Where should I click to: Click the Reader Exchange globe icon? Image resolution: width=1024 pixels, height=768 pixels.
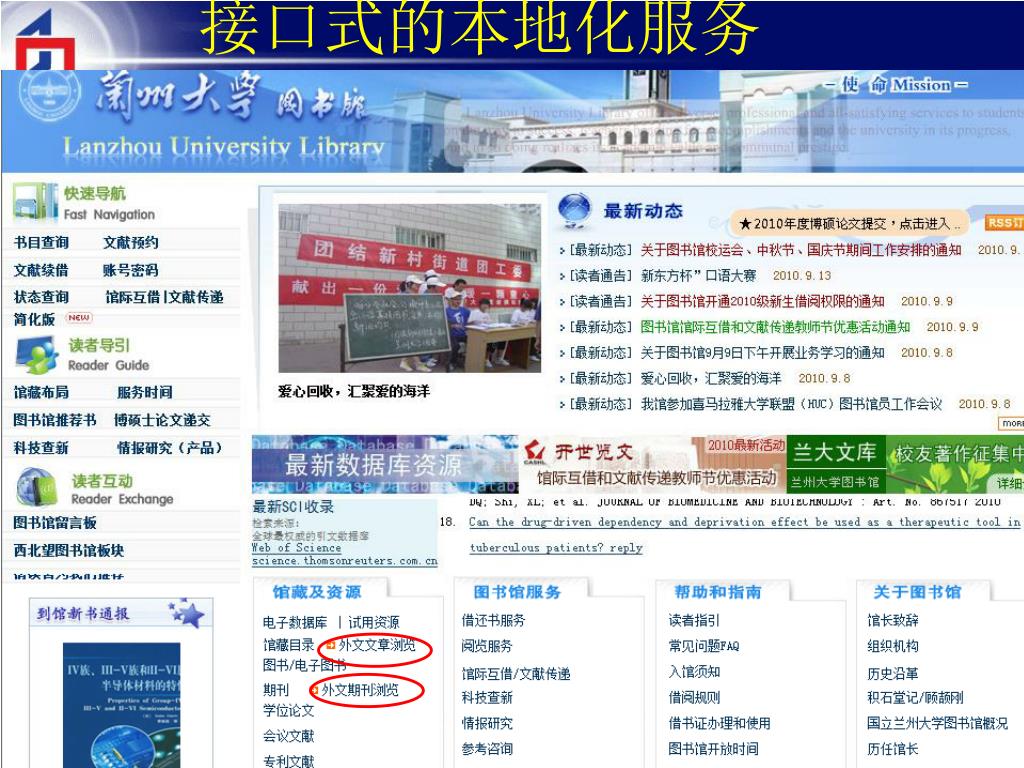(x=38, y=488)
